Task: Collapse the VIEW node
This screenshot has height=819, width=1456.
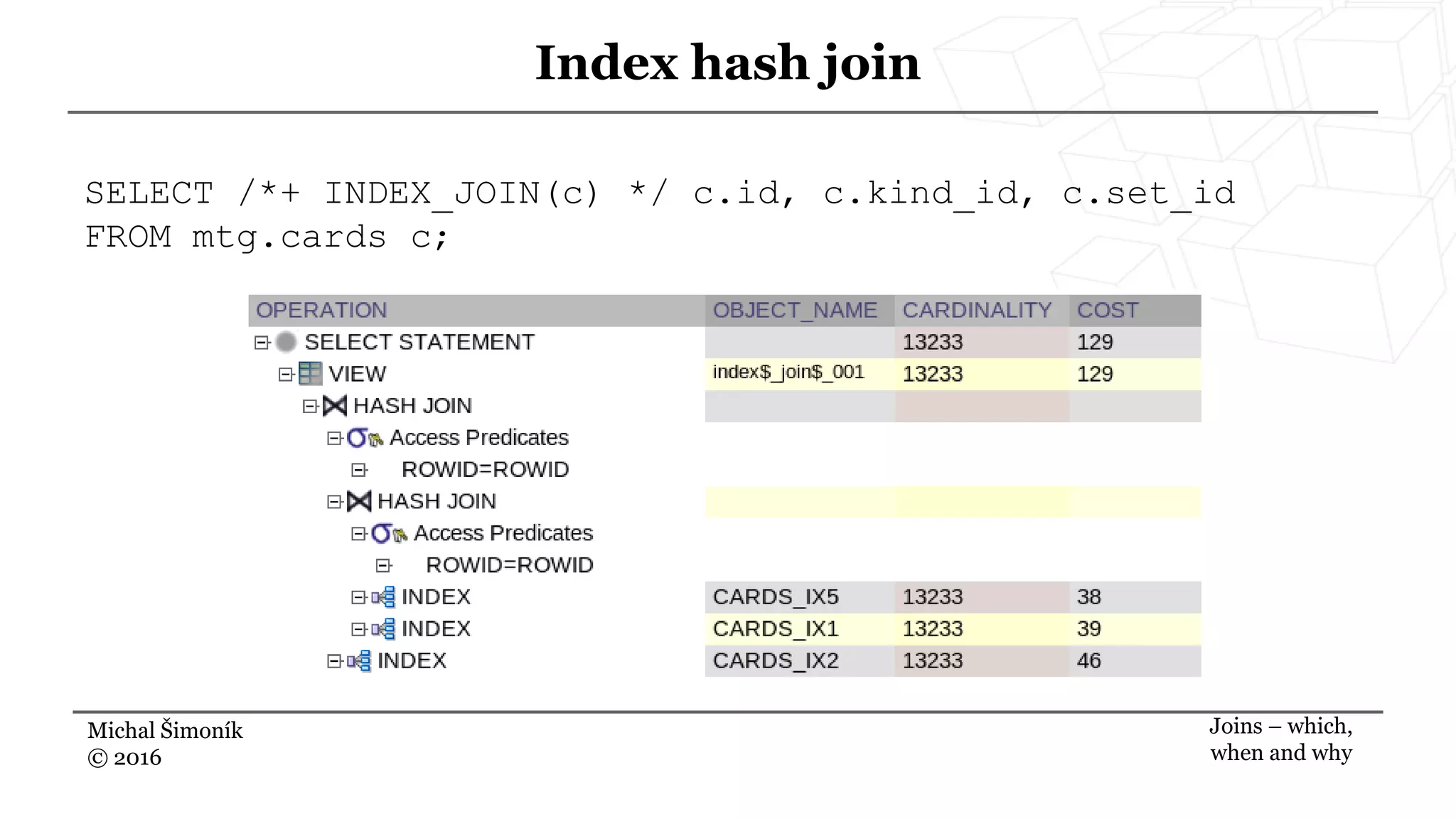Action: point(286,375)
